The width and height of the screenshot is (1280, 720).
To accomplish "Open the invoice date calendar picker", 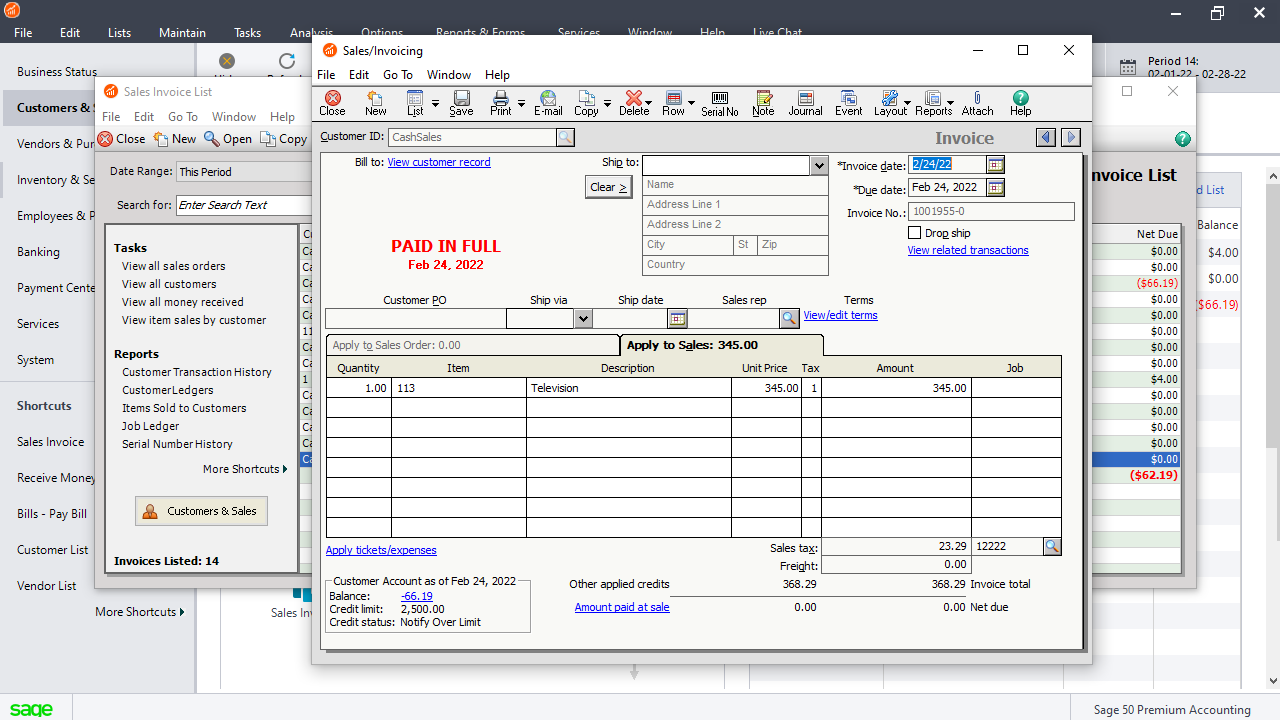I will pos(995,165).
